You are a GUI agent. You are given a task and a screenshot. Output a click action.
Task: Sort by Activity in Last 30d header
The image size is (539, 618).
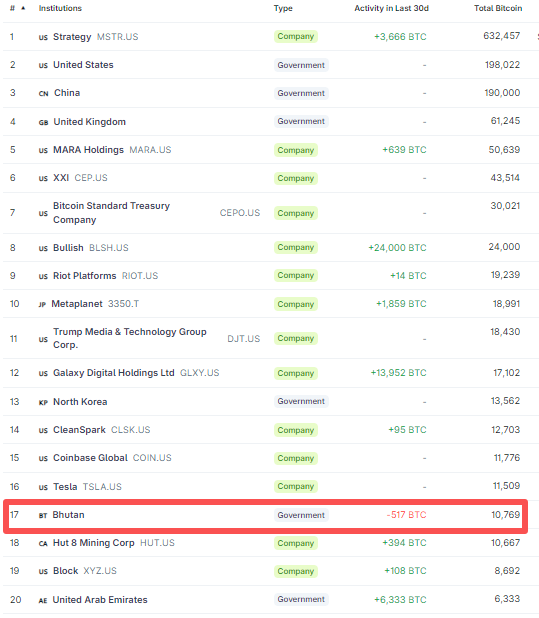pos(391,8)
